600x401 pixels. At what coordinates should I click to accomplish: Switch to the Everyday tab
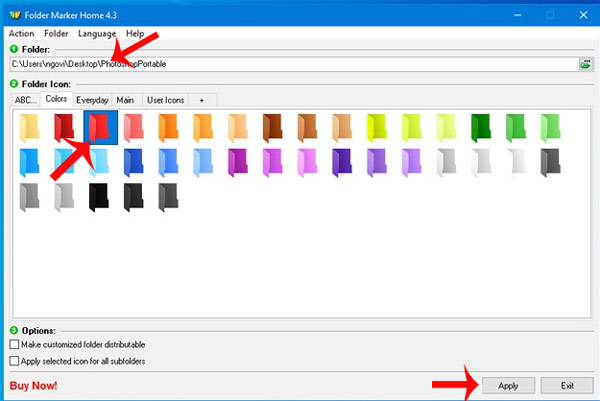92,100
